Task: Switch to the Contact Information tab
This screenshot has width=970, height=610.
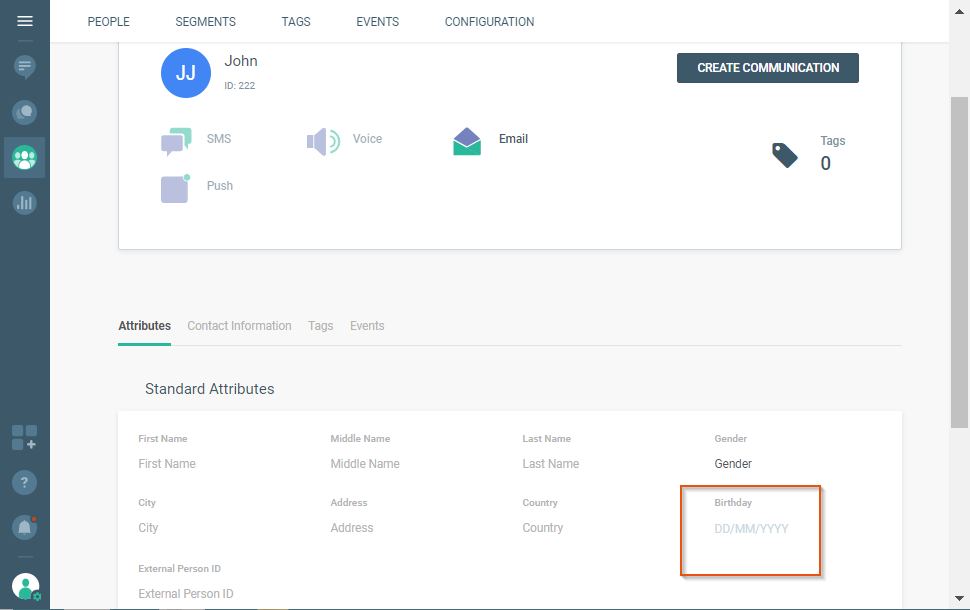Action: [x=239, y=326]
